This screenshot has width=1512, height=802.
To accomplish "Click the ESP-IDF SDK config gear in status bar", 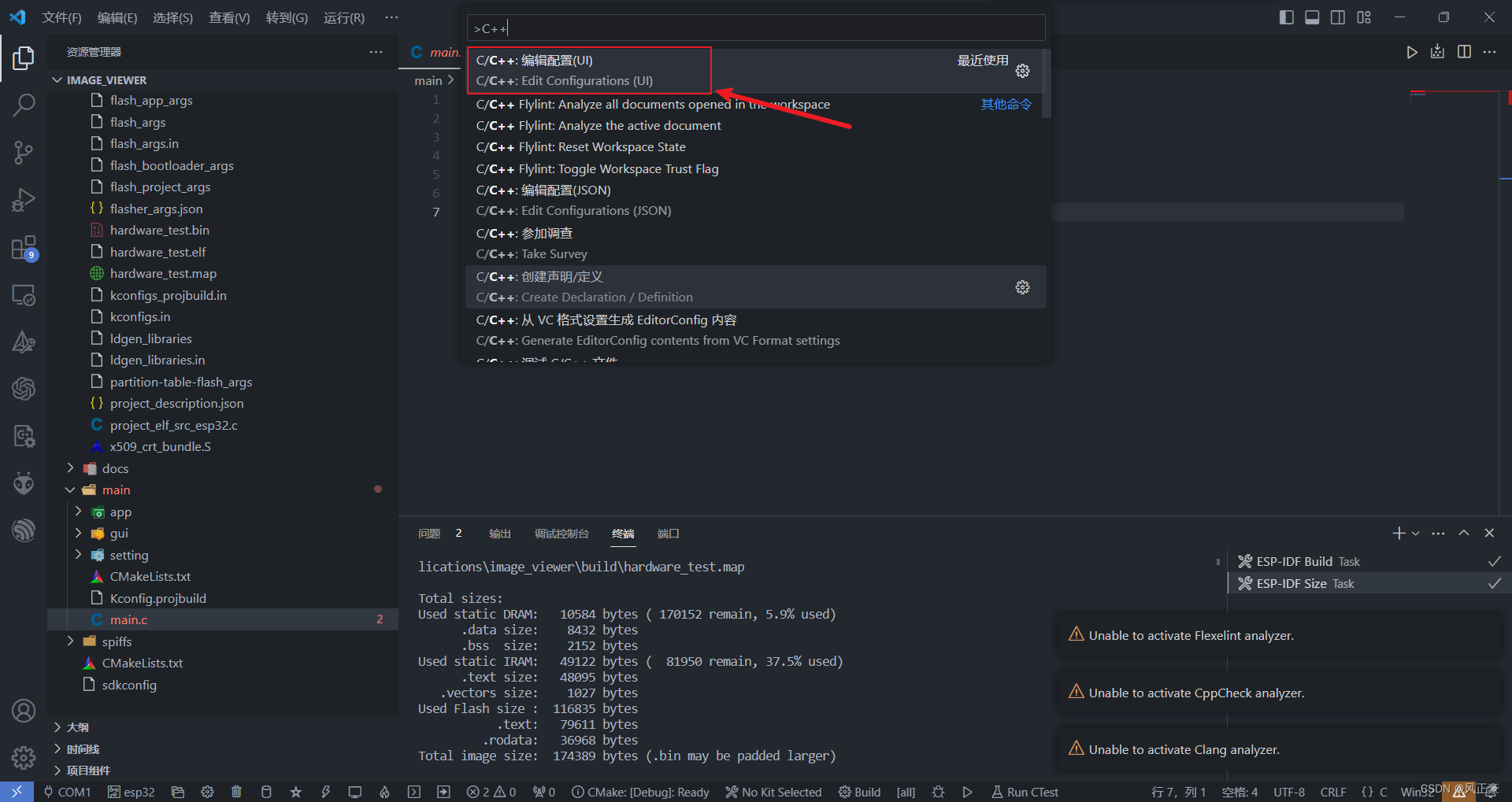I will pyautogui.click(x=207, y=792).
